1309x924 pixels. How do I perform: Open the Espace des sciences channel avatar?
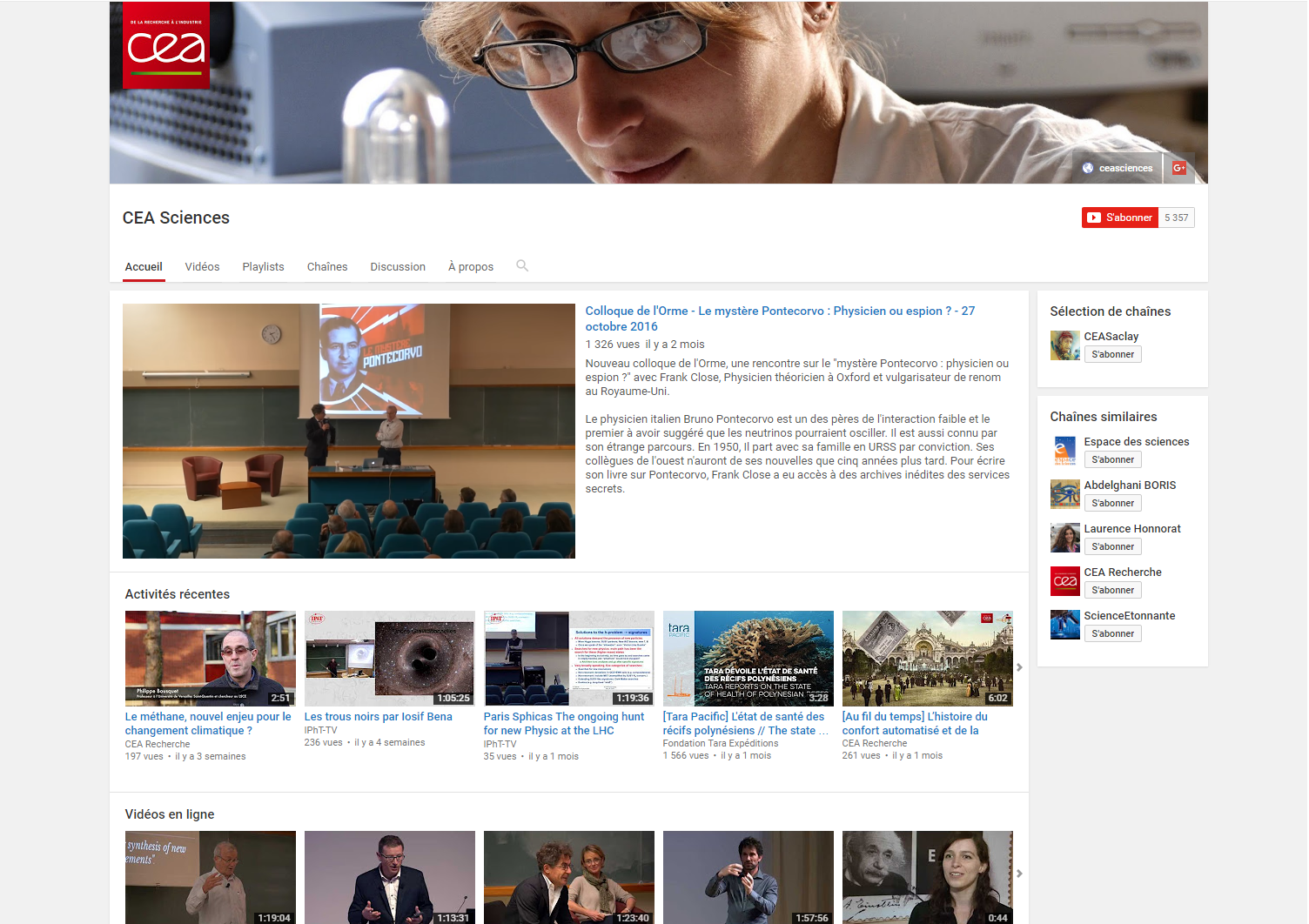click(1064, 451)
